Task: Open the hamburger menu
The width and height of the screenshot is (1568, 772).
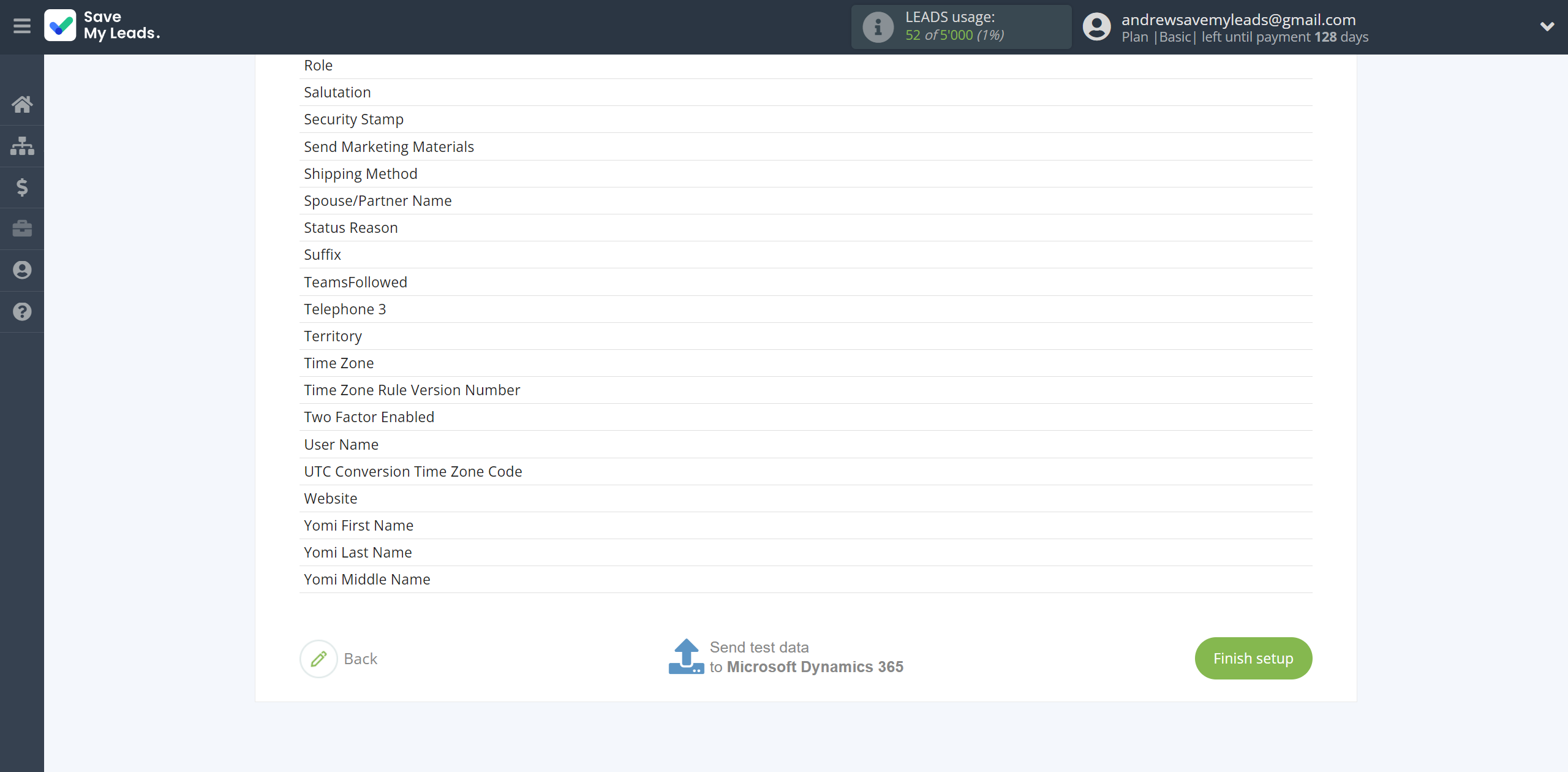Action: click(22, 26)
